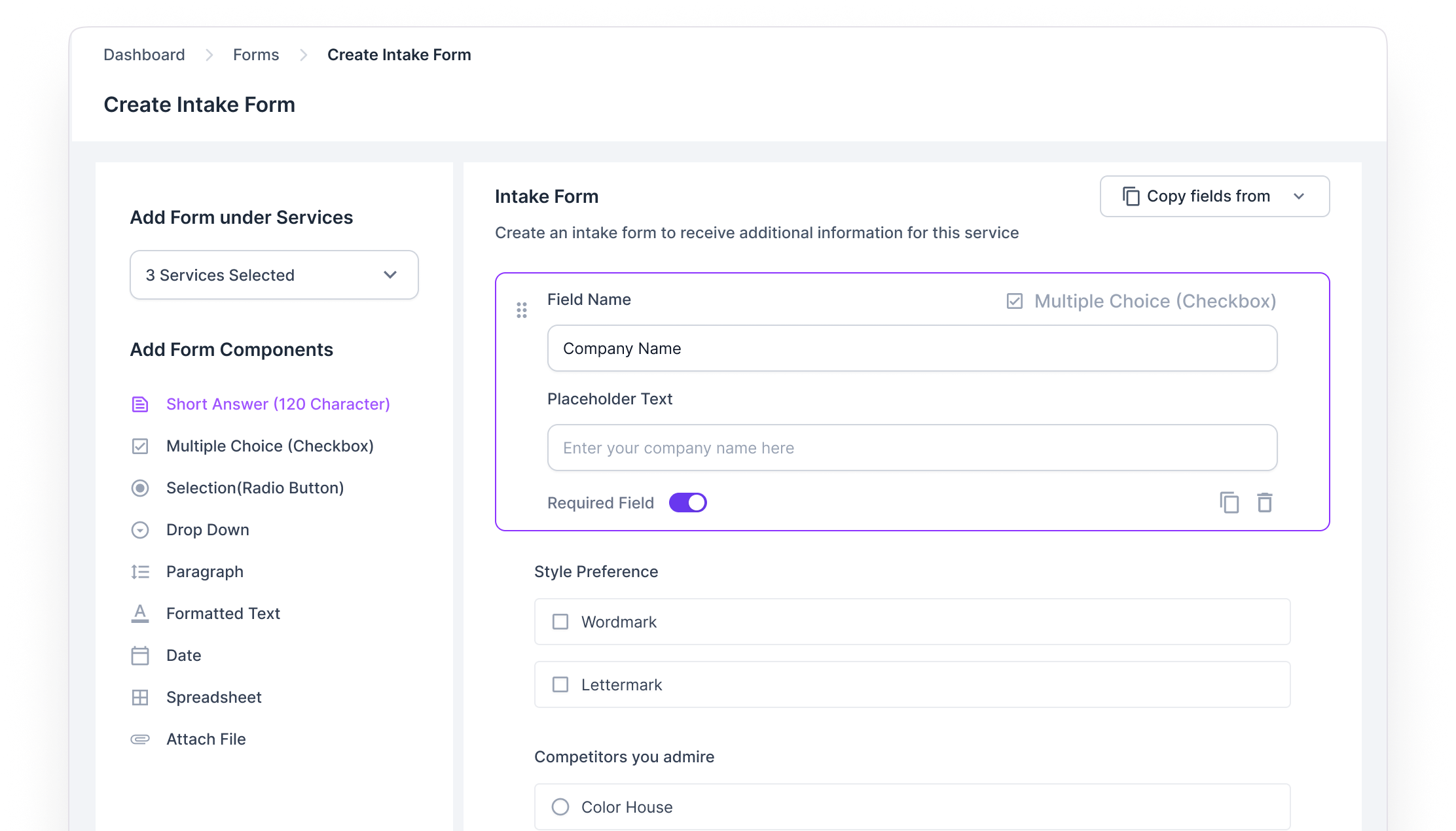Open the 3 Services Selected dropdown
Image resolution: width=1456 pixels, height=831 pixels.
tap(274, 275)
